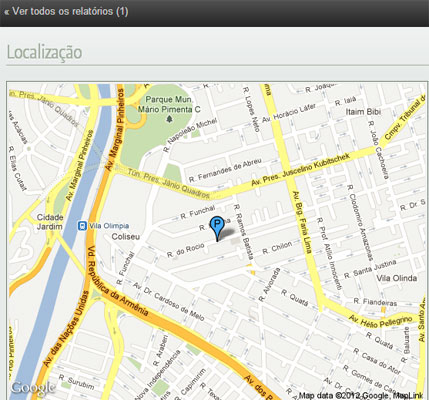Click the 'Vd. República da Armênia' road label
Image resolution: width=429 pixels, height=400 pixels.
pos(117,281)
